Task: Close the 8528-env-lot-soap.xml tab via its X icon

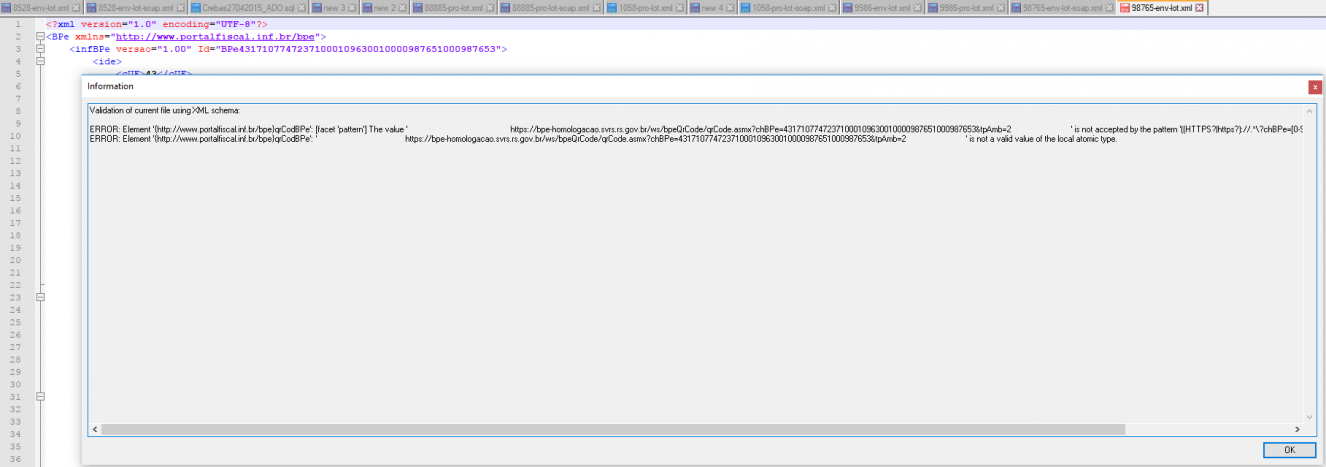Action: click(x=179, y=8)
